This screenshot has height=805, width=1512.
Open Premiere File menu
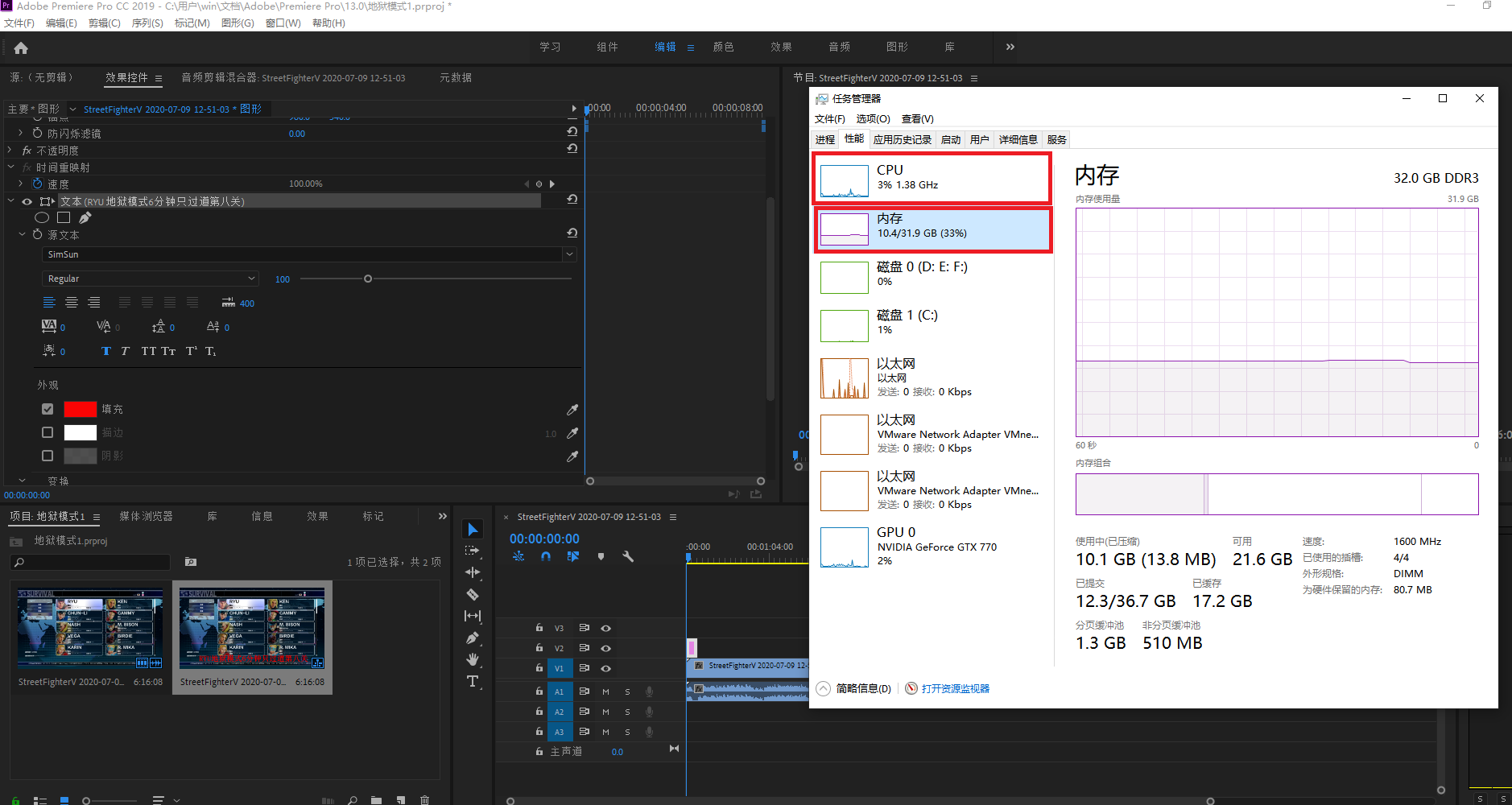coord(19,23)
